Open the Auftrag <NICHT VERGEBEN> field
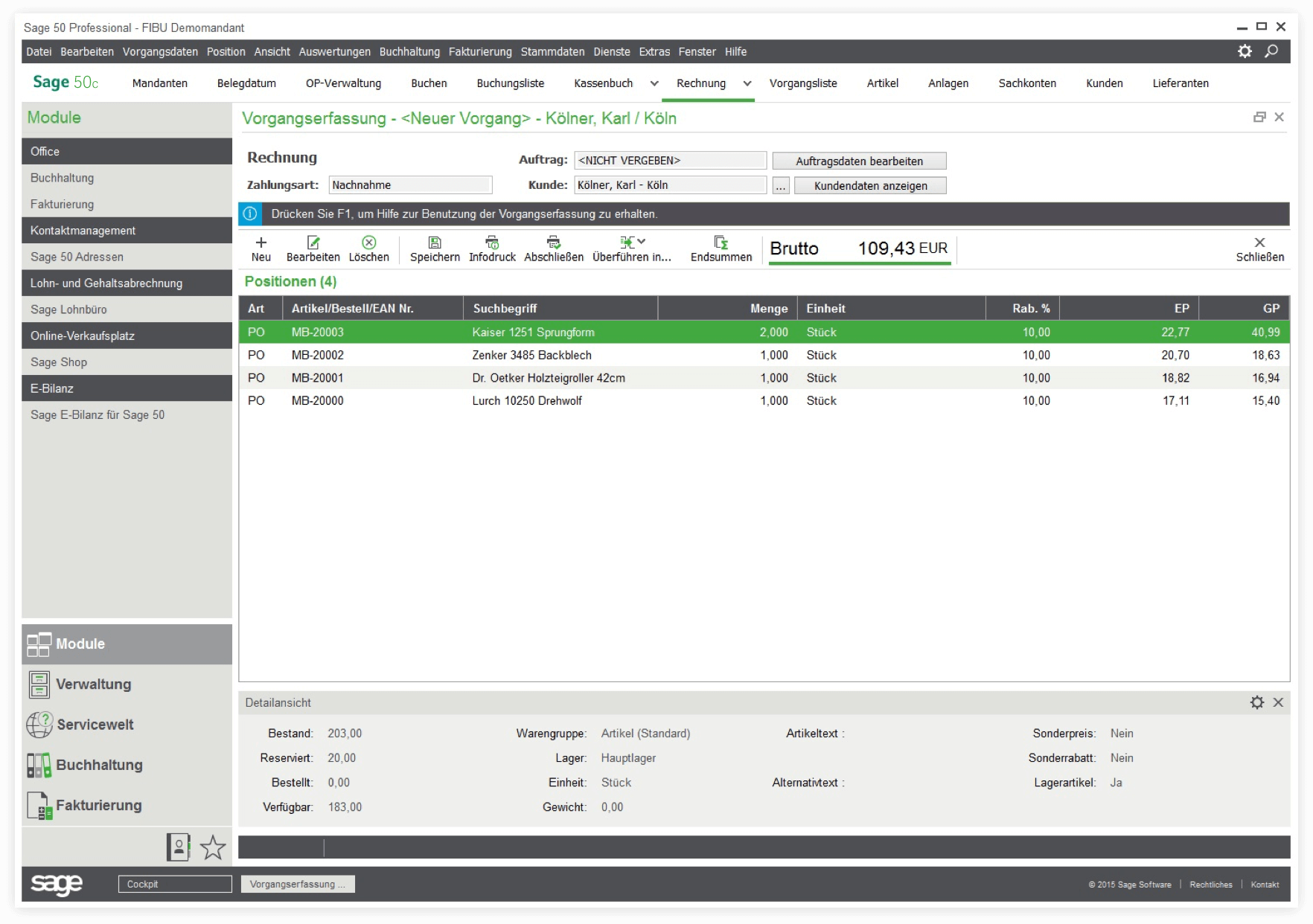This screenshot has height=924, width=1313. click(670, 161)
